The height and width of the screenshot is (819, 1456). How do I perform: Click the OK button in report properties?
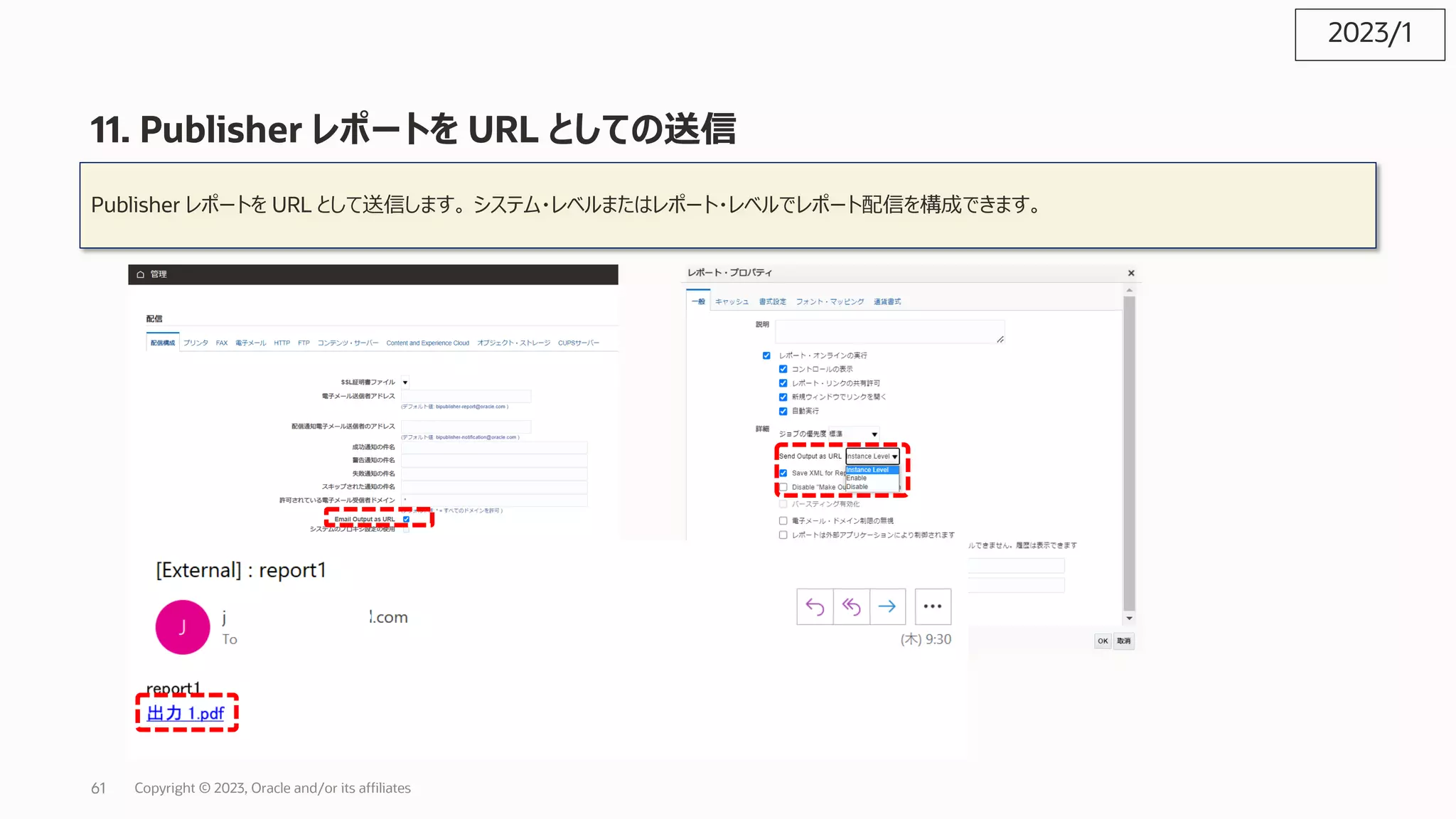tap(1103, 641)
